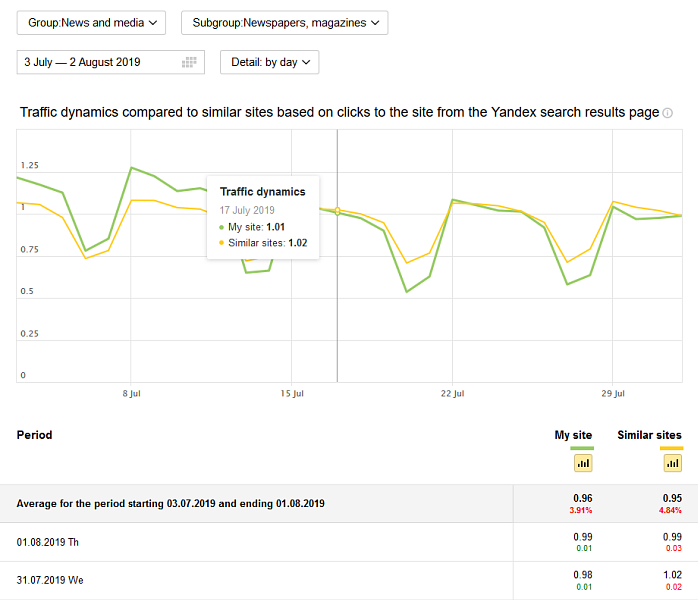
Task: Select the 01.08.2019 Th row
Action: (x=349, y=542)
